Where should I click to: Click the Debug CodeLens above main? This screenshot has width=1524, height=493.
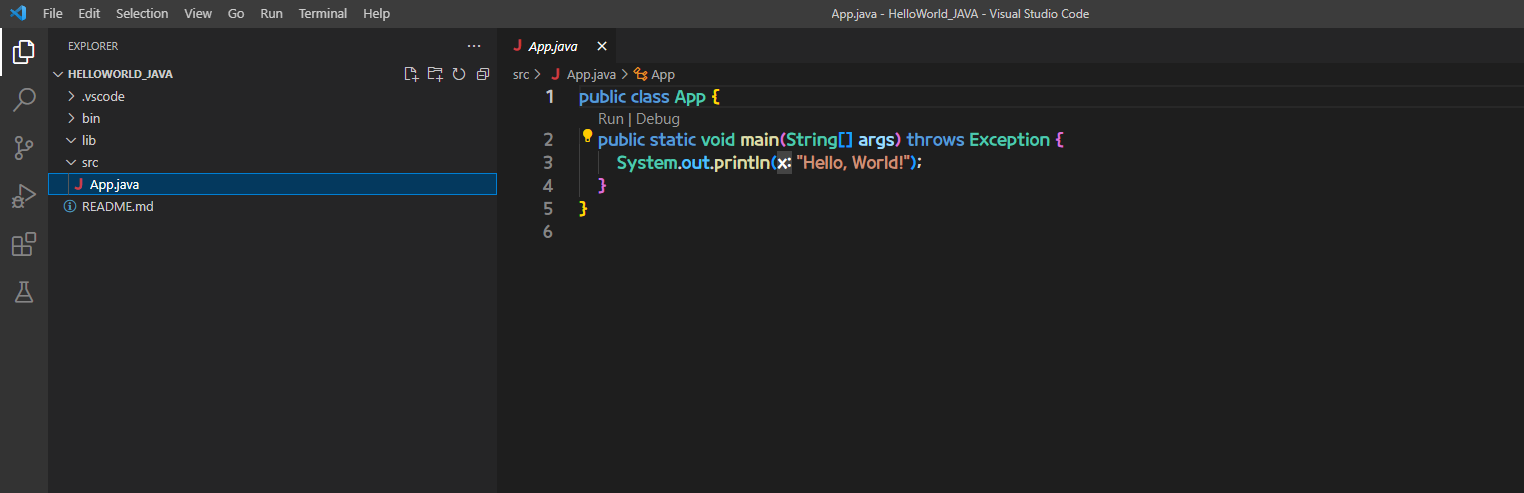pos(658,118)
